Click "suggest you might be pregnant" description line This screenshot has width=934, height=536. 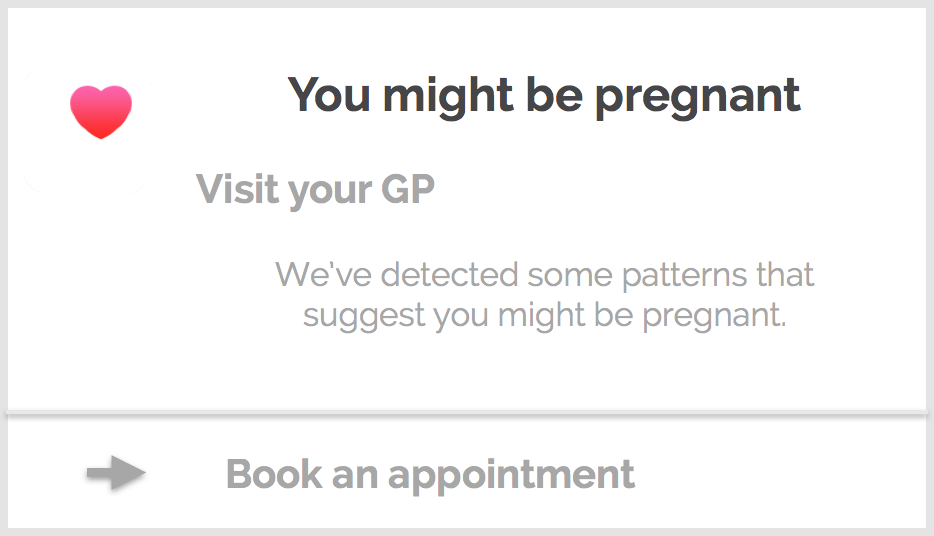(x=545, y=316)
